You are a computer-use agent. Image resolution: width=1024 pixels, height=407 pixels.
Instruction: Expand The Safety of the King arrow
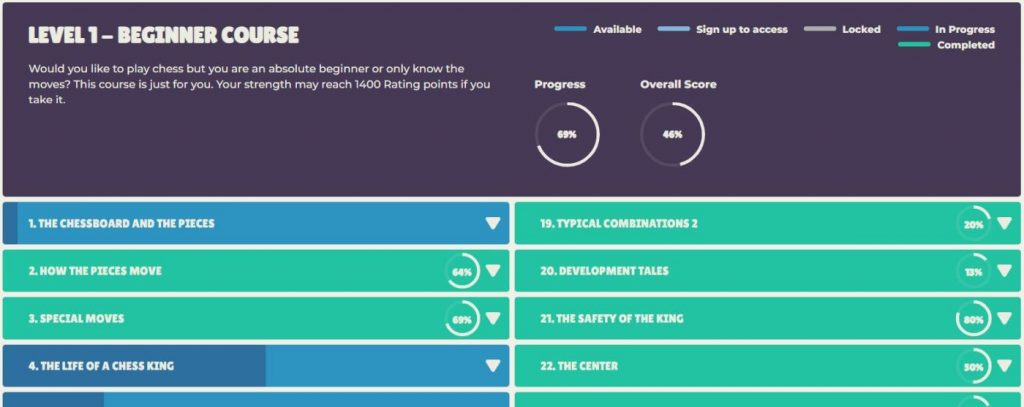pos(1004,319)
